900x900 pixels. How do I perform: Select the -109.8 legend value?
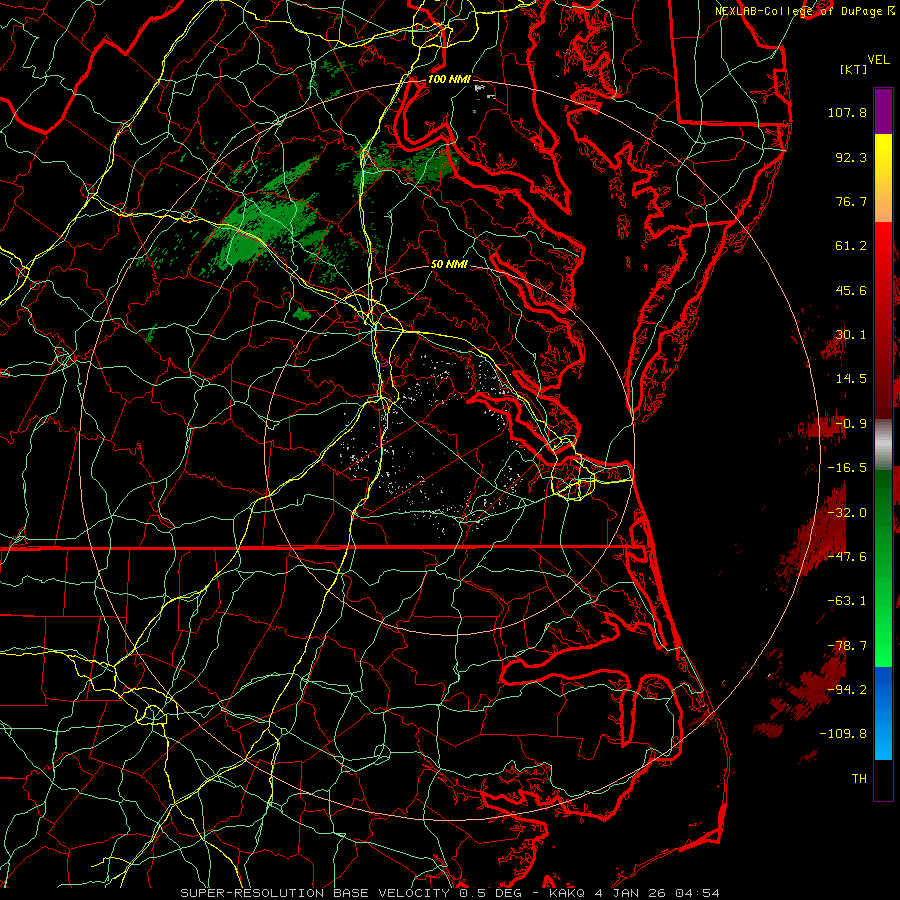pyautogui.click(x=843, y=734)
